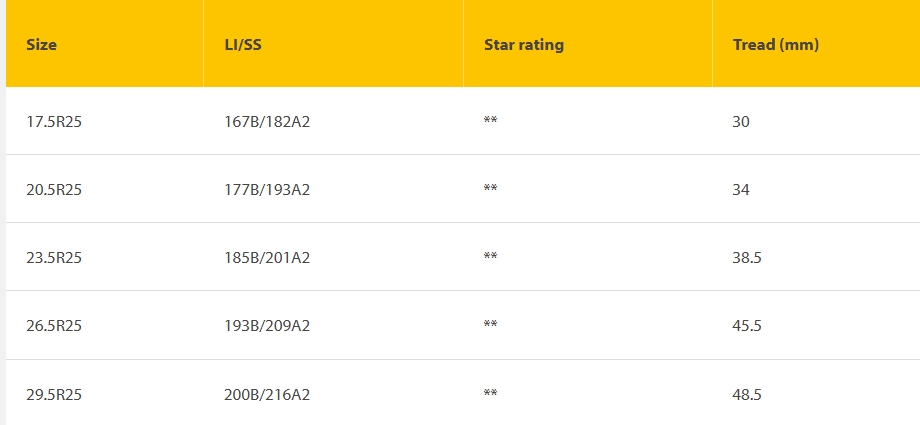
Task: Select the 23.5R25 size cell
Action: (x=54, y=258)
